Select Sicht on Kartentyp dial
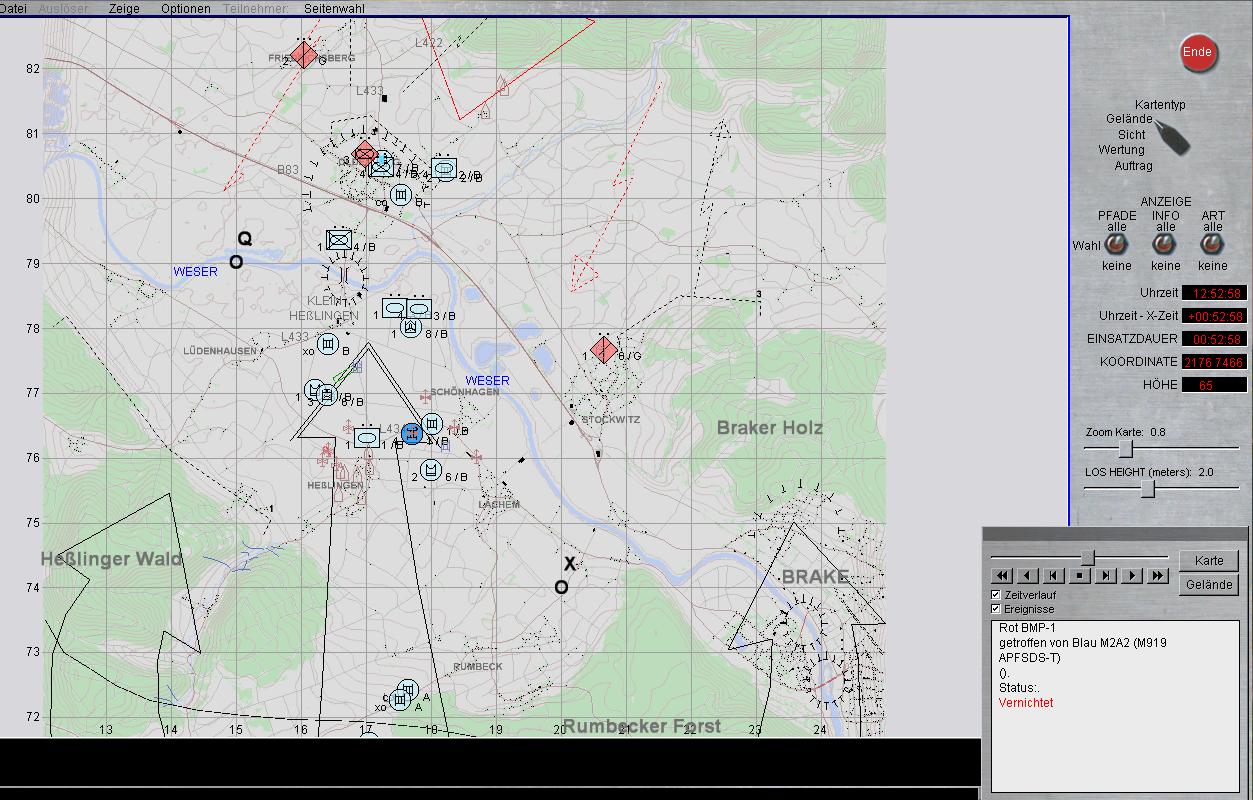This screenshot has width=1253, height=800. pos(1131,134)
